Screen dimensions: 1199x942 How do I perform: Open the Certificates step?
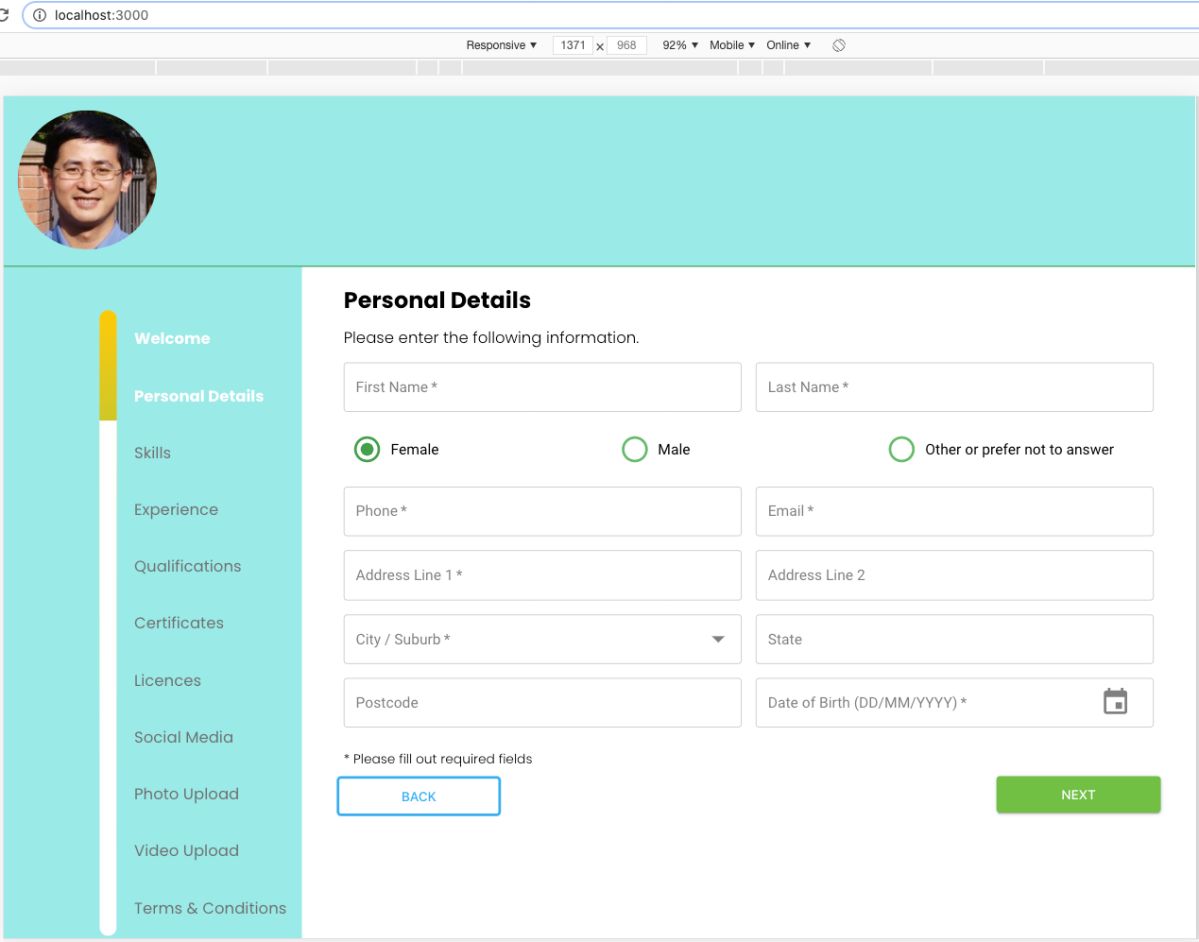point(179,622)
